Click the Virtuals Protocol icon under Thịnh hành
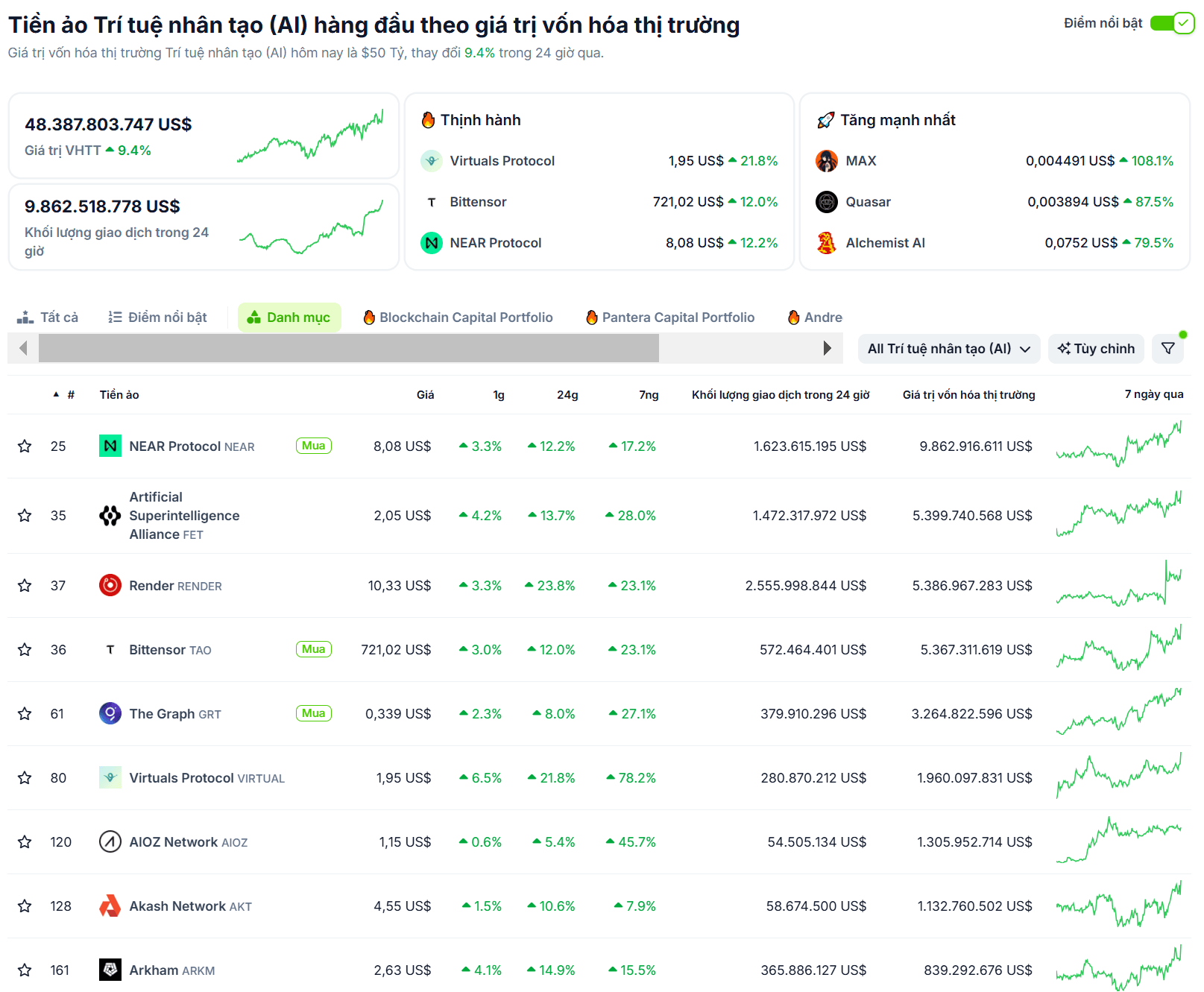Image resolution: width=1204 pixels, height=992 pixels. click(432, 161)
